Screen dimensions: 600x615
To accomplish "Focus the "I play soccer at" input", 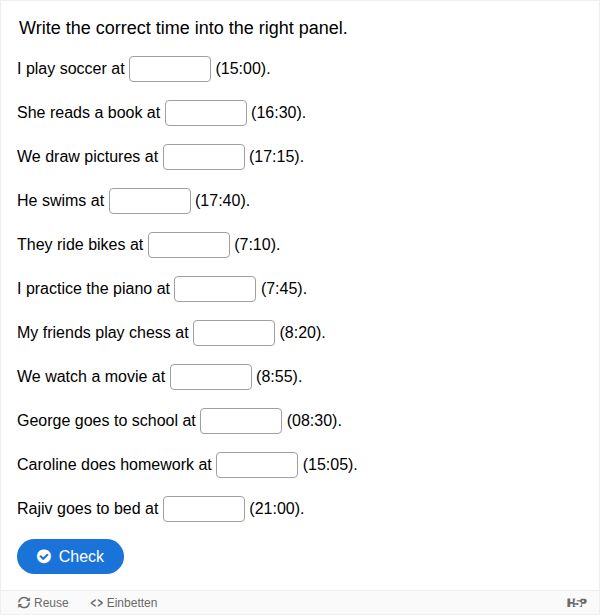I will [x=170, y=69].
